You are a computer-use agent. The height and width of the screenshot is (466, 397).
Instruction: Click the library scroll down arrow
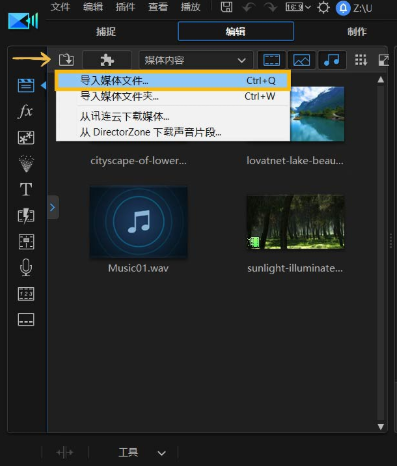point(381,426)
